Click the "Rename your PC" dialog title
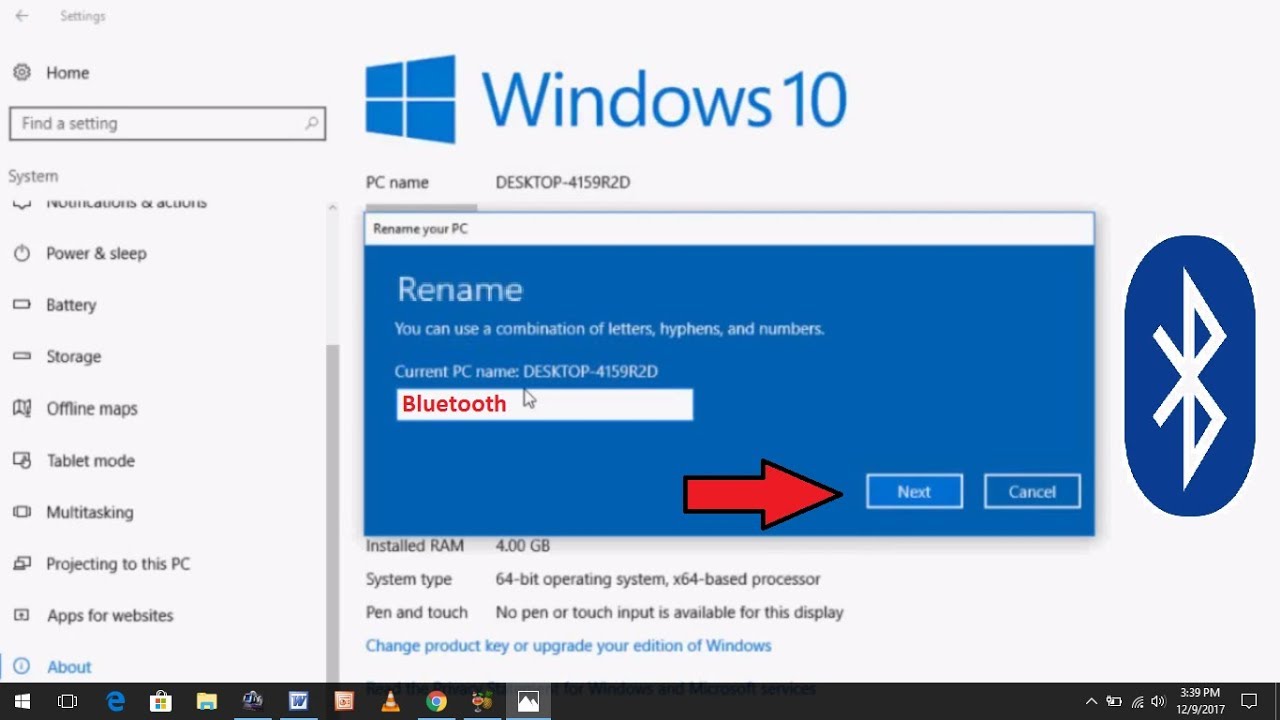 click(x=420, y=229)
